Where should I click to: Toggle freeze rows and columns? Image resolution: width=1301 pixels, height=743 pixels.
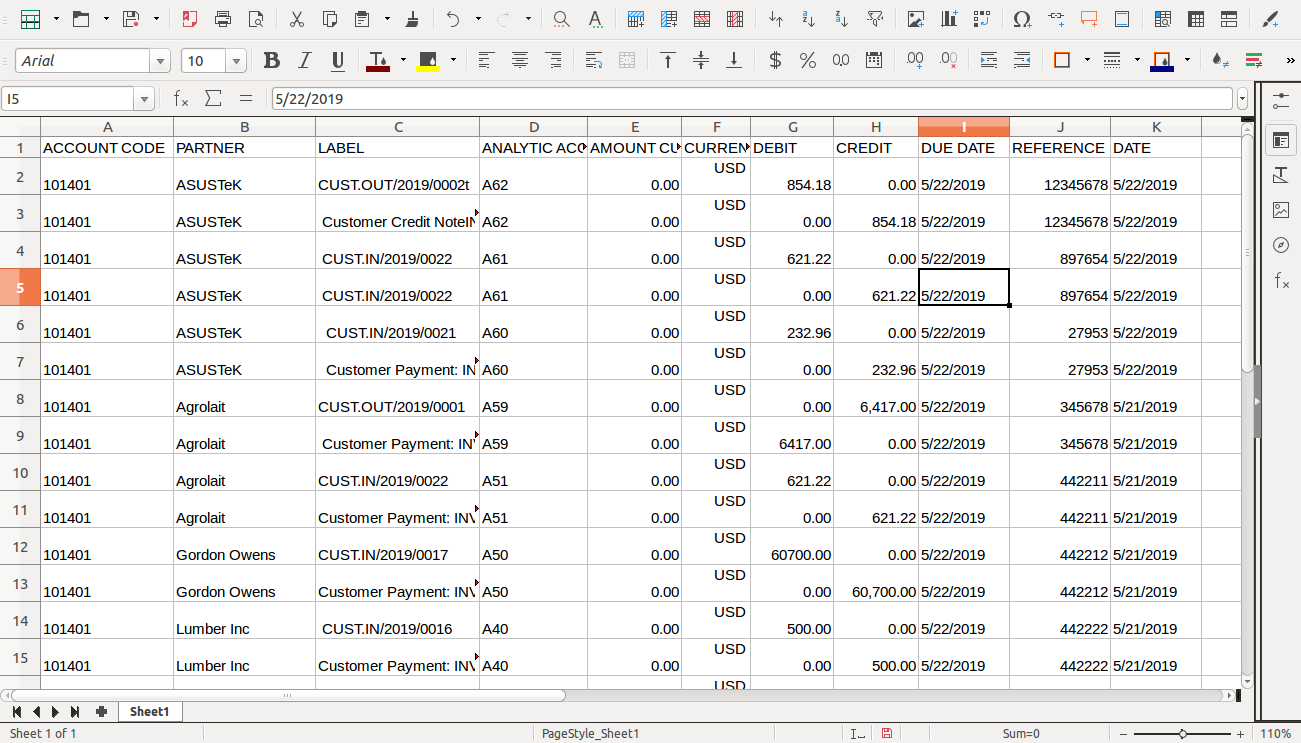pos(1196,19)
